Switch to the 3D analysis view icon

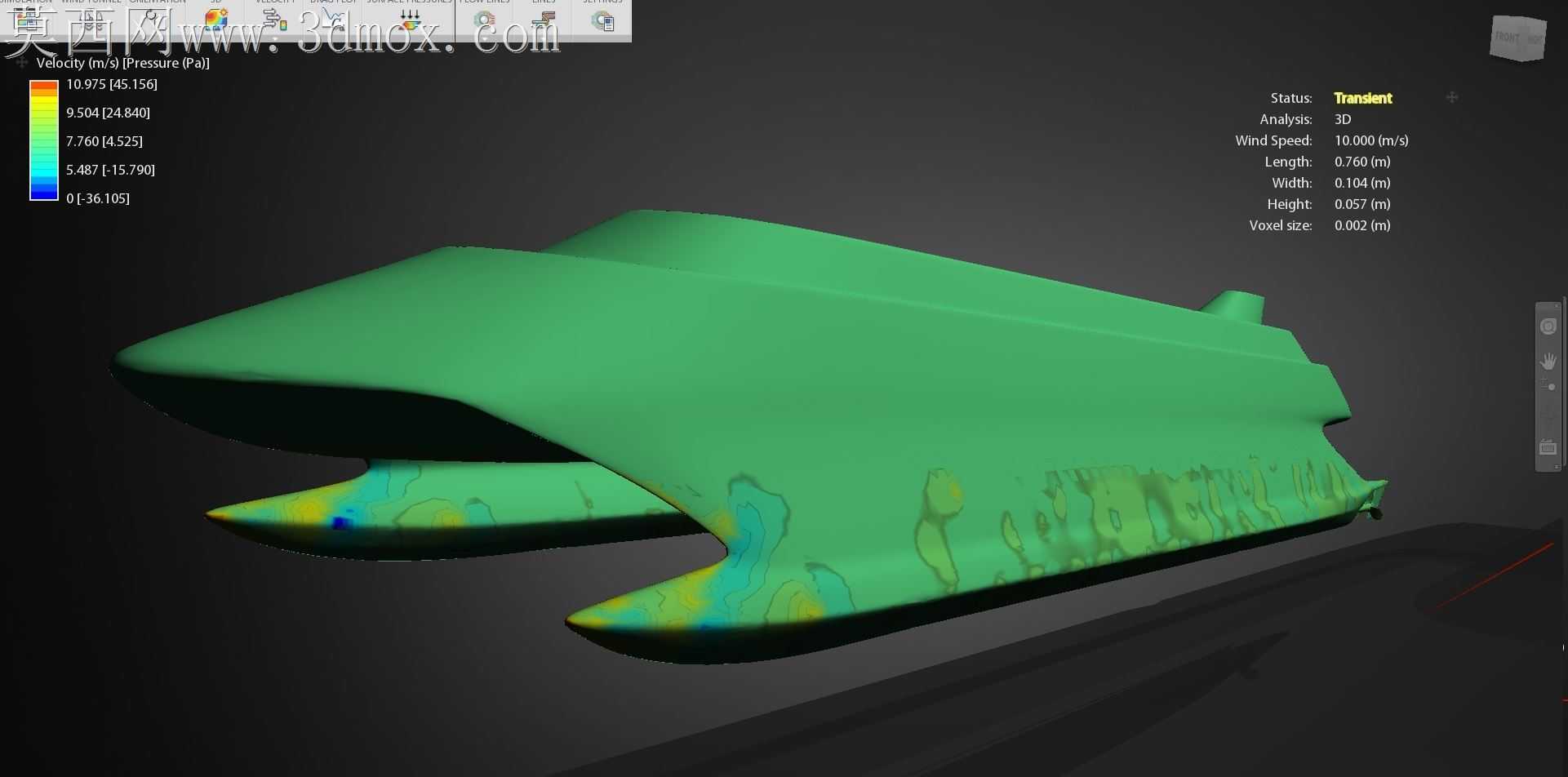[x=217, y=20]
